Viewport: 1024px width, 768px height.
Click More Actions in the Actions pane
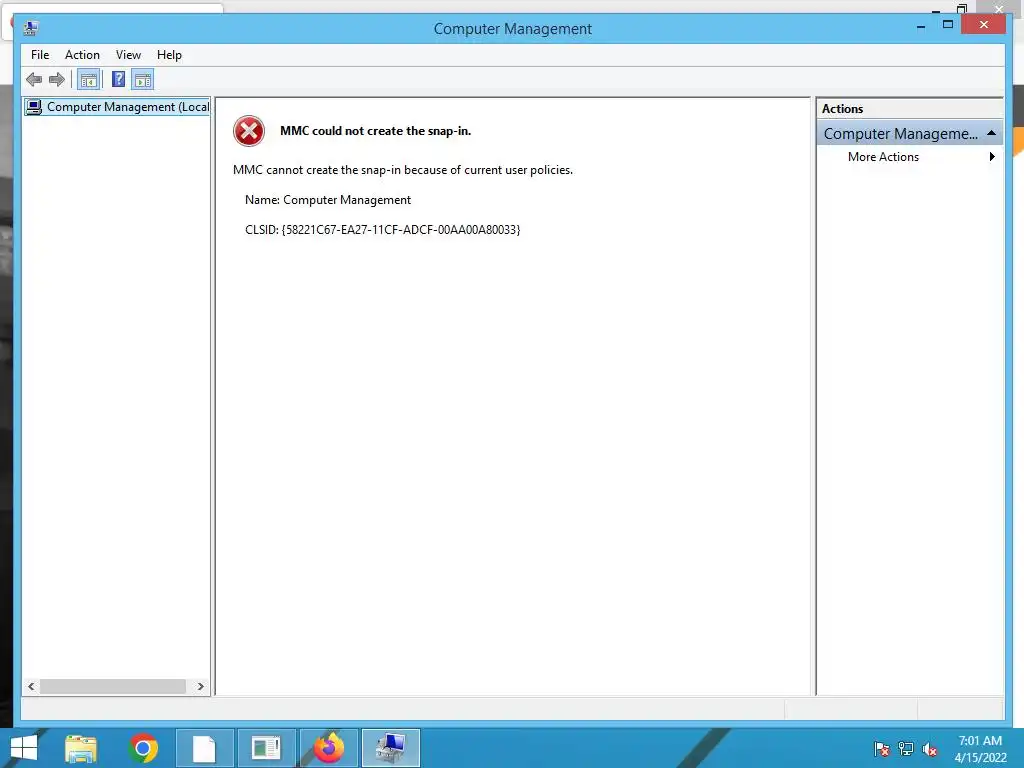[883, 157]
